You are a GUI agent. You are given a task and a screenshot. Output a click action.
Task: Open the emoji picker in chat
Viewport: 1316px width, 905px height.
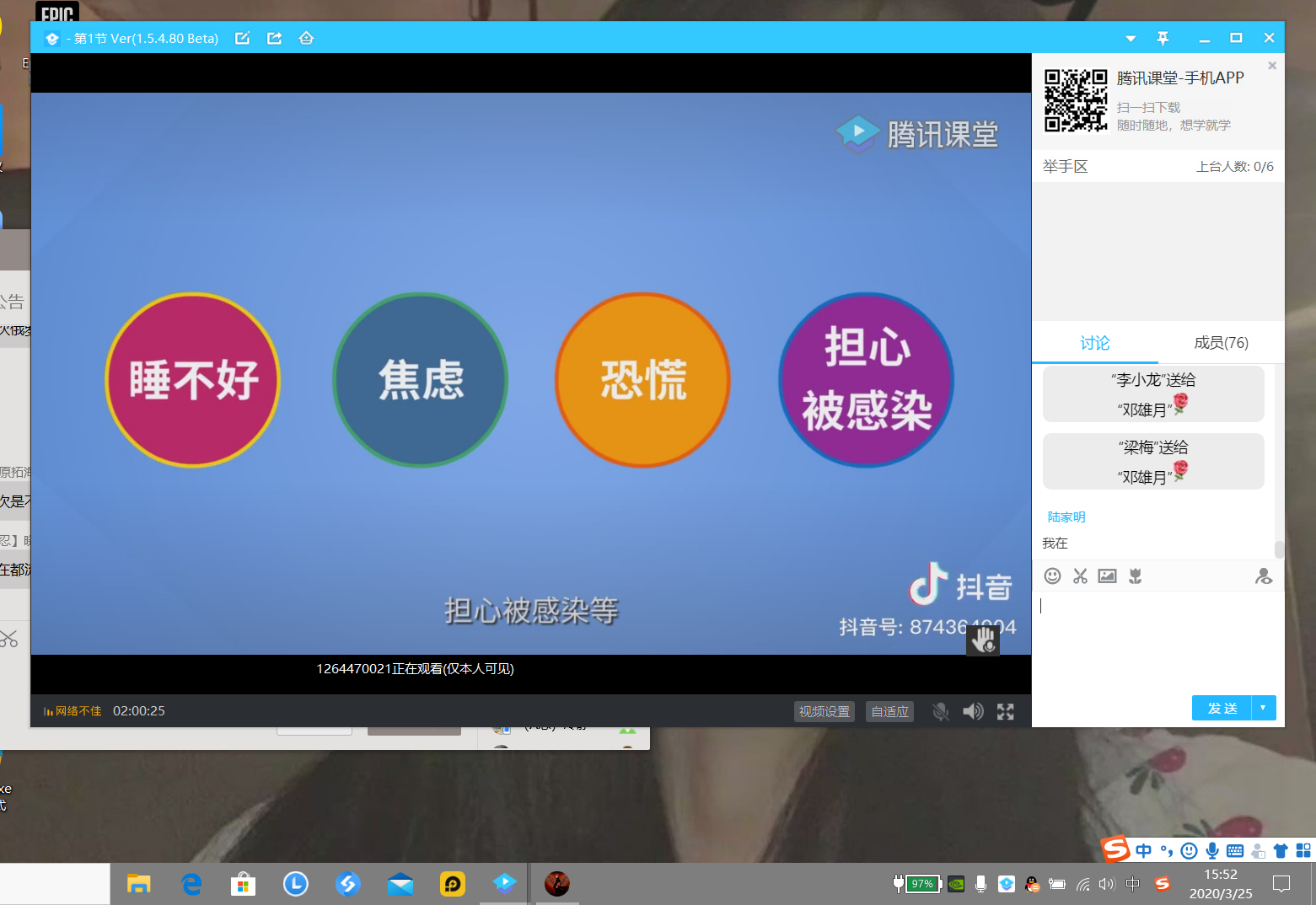(1052, 576)
